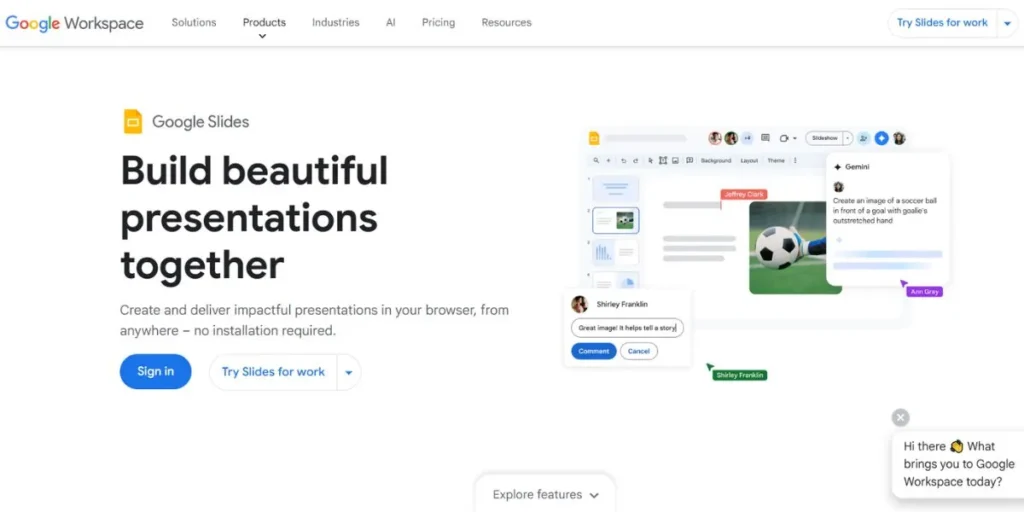Click hero Try Slides for work button
Viewport: 1024px width, 512px height.
[273, 372]
